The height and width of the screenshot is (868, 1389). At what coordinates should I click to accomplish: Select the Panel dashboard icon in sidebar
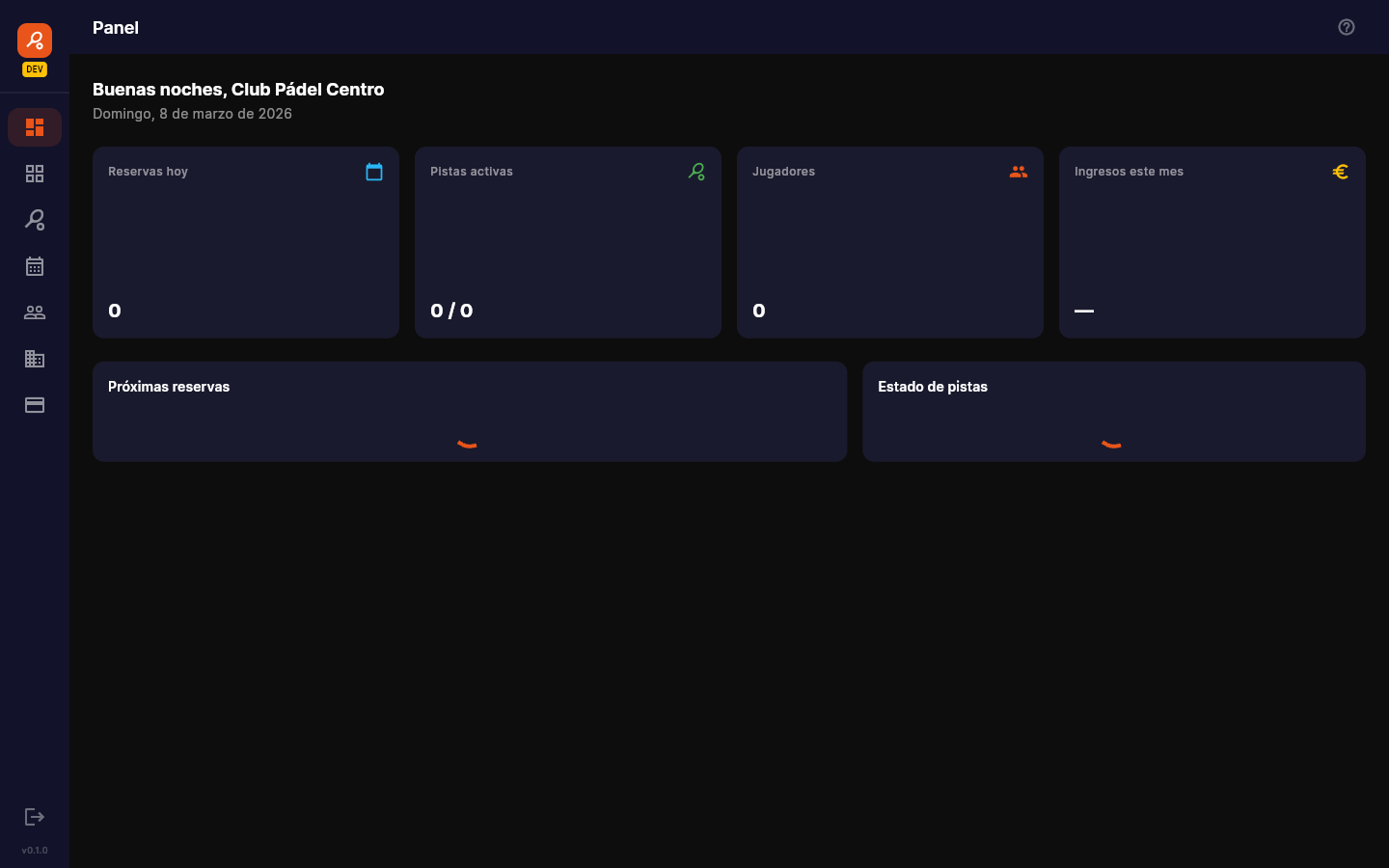pos(35,126)
